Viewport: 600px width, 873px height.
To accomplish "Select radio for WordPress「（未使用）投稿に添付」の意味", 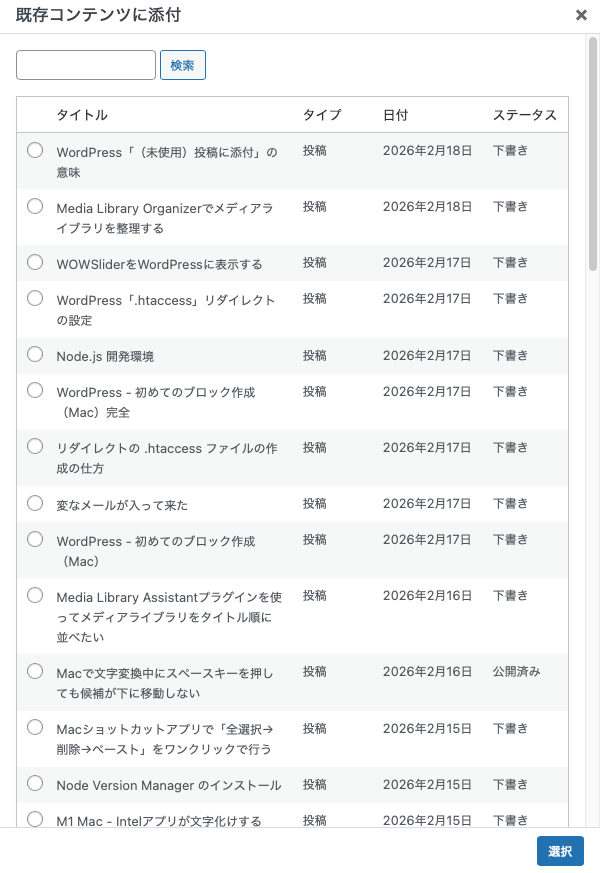I will click(35, 150).
